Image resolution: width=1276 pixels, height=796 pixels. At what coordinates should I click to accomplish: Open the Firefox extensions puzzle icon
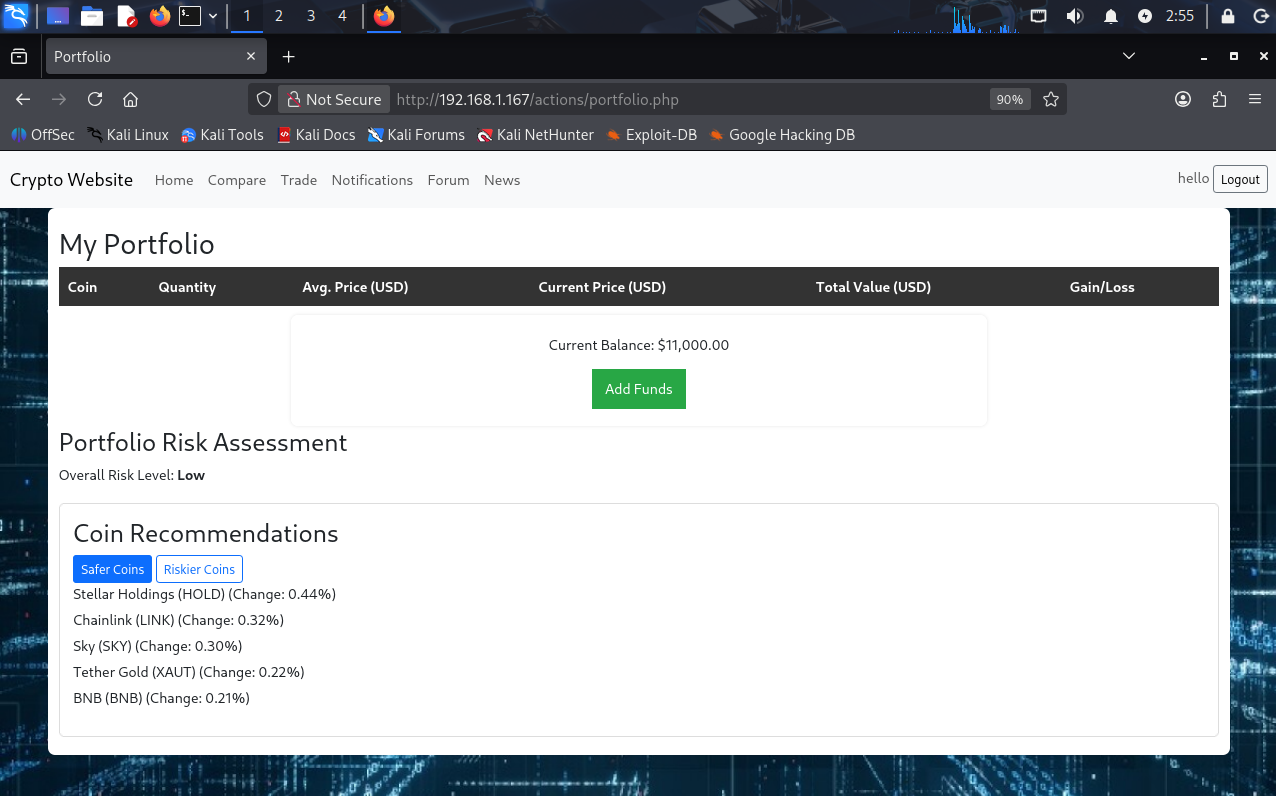(1219, 99)
